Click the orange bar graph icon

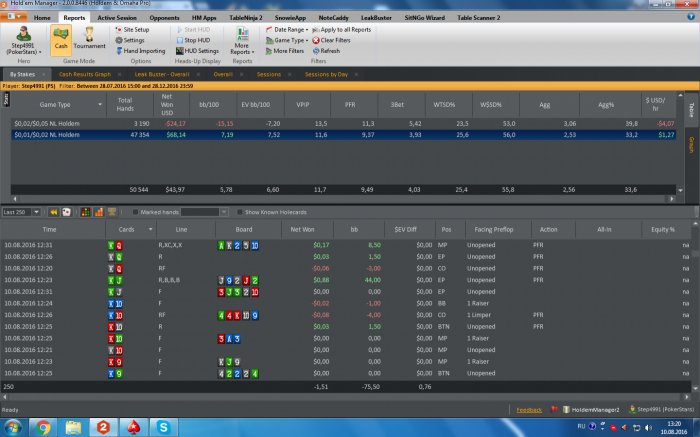tap(99, 212)
